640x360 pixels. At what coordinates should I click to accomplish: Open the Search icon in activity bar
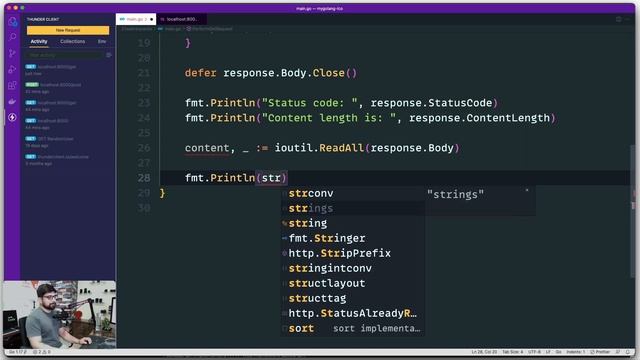(13, 37)
